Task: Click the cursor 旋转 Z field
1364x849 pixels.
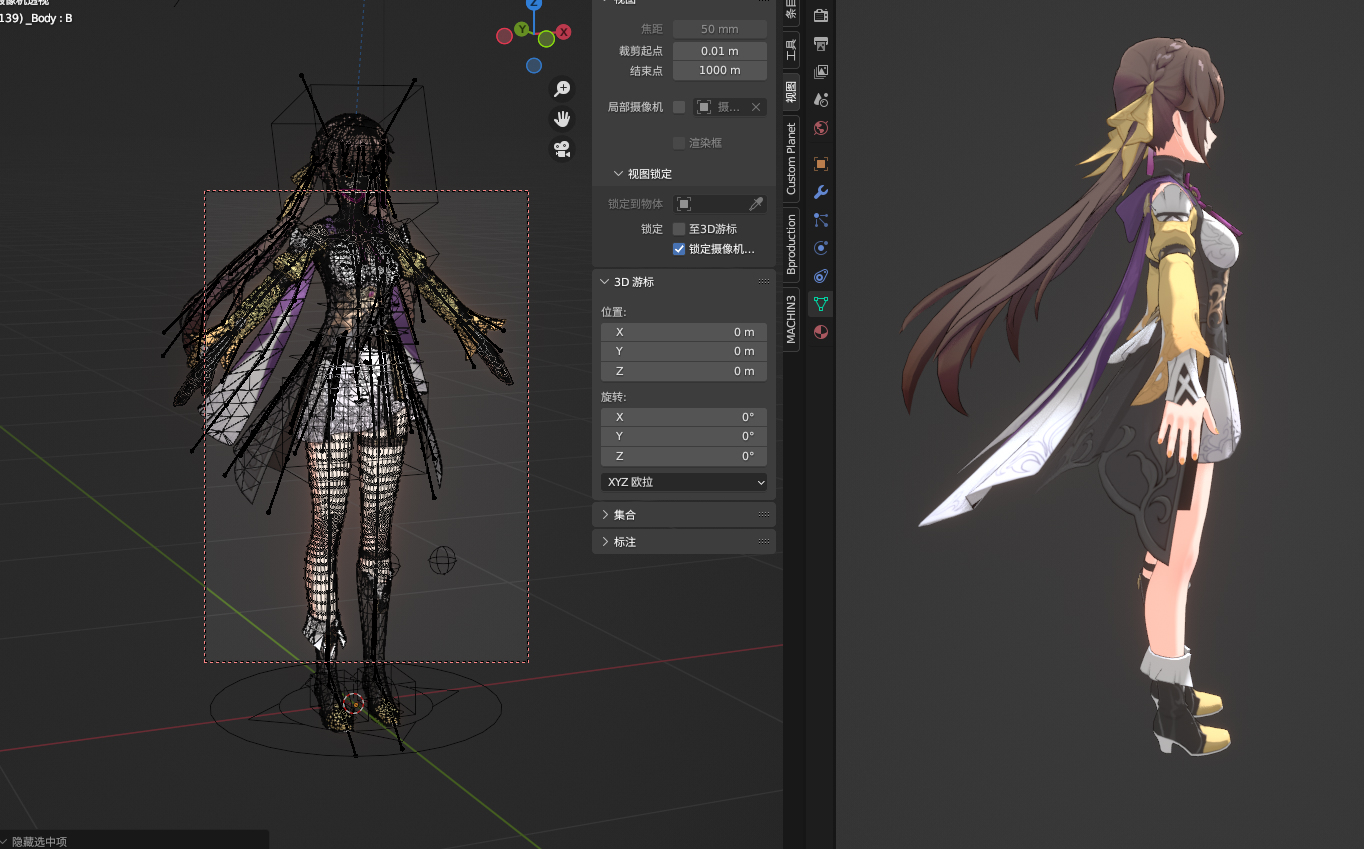Action: click(x=684, y=456)
